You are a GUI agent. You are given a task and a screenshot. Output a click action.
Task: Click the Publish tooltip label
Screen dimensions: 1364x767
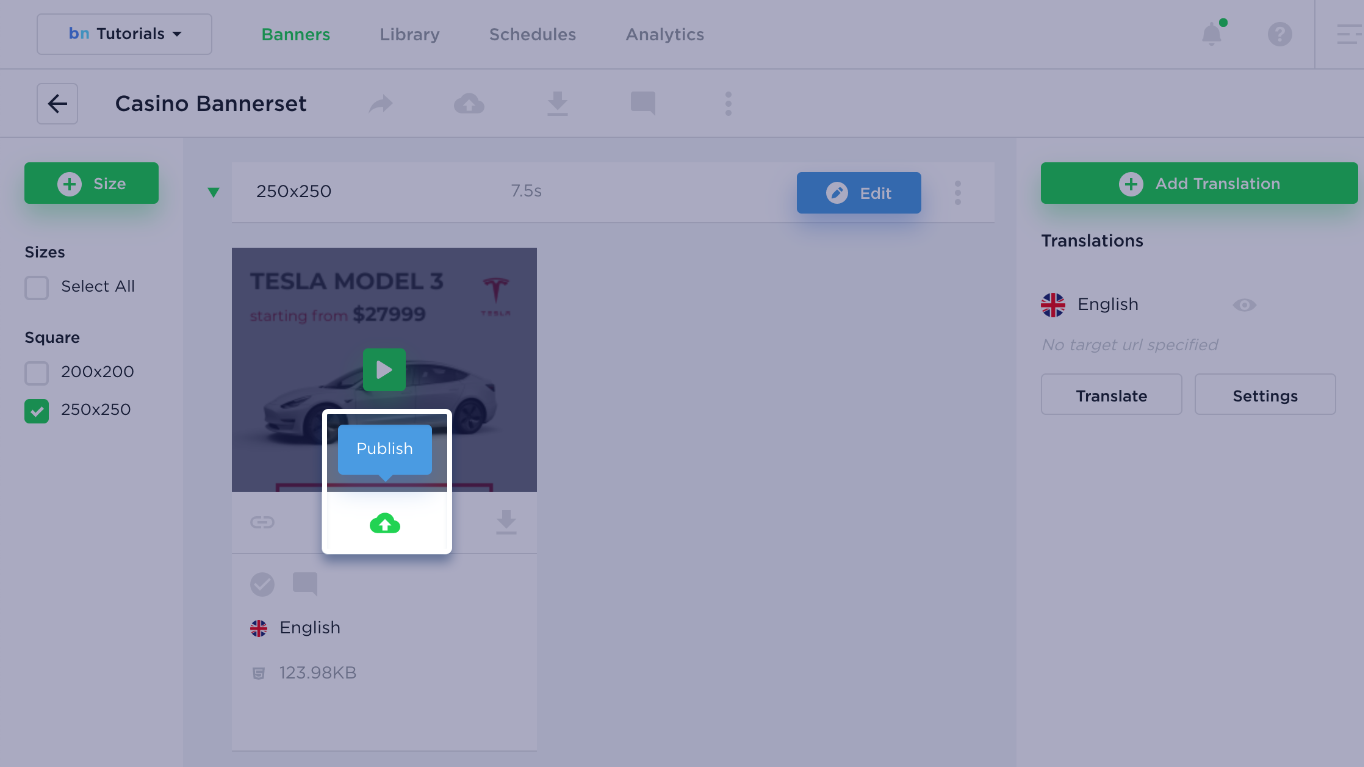(x=385, y=449)
